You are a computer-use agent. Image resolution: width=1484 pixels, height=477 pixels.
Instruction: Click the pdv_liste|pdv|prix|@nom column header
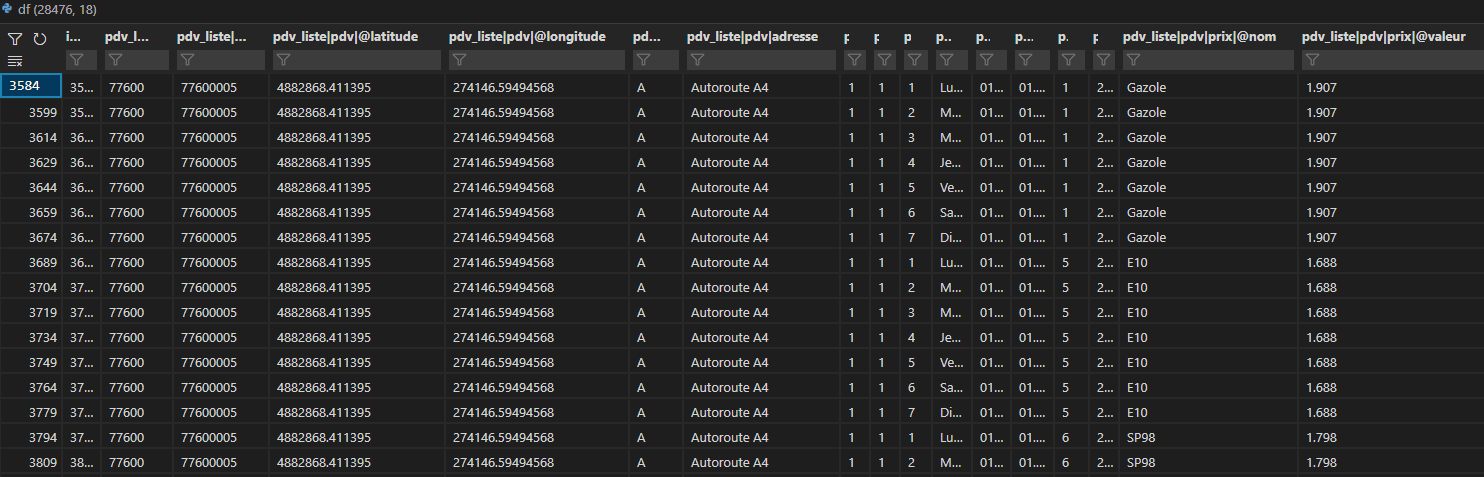click(x=1200, y=37)
